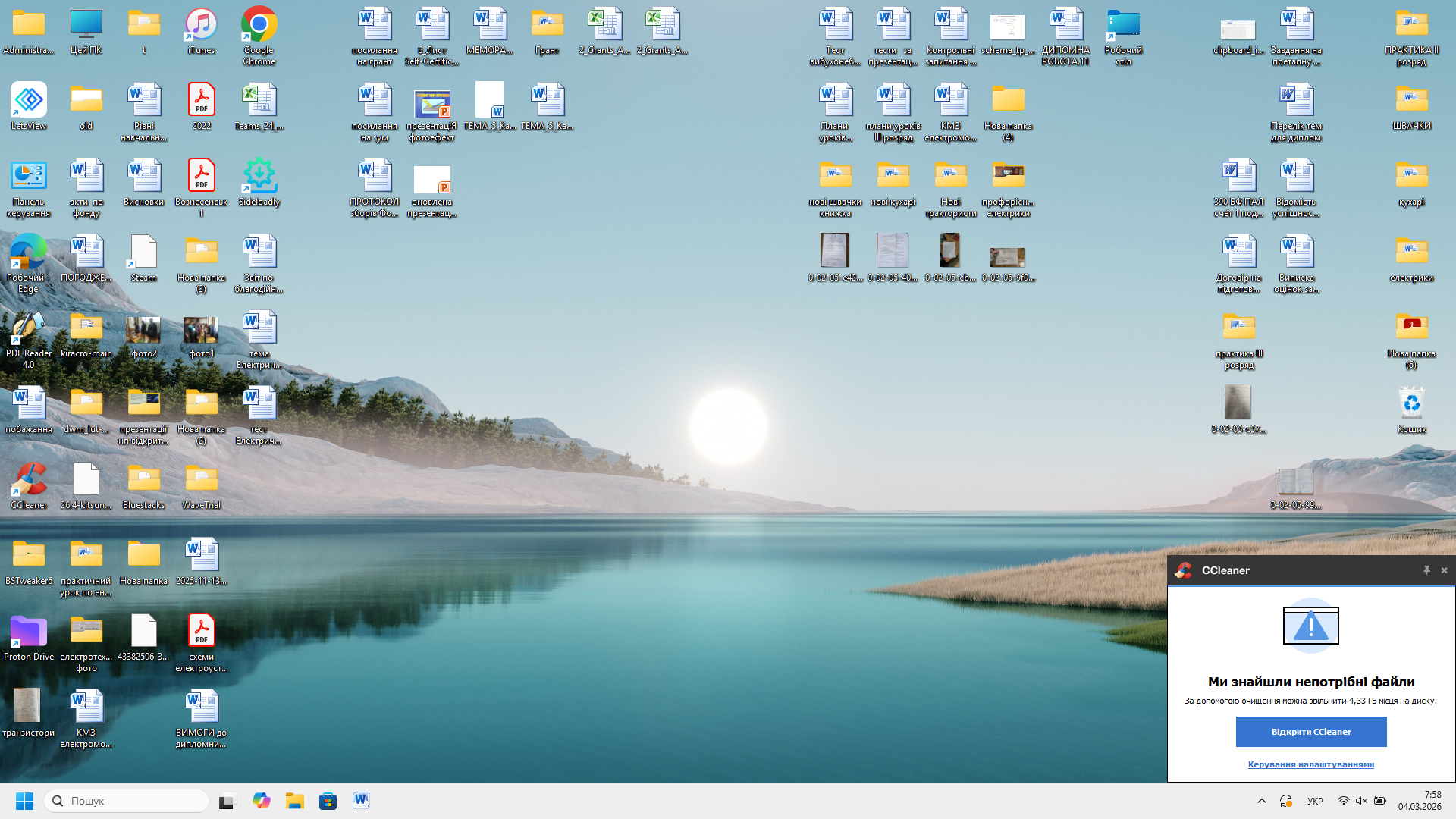Switch the УКР keyboard language indicator
Screen dimensions: 1456x819
pyautogui.click(x=1315, y=801)
